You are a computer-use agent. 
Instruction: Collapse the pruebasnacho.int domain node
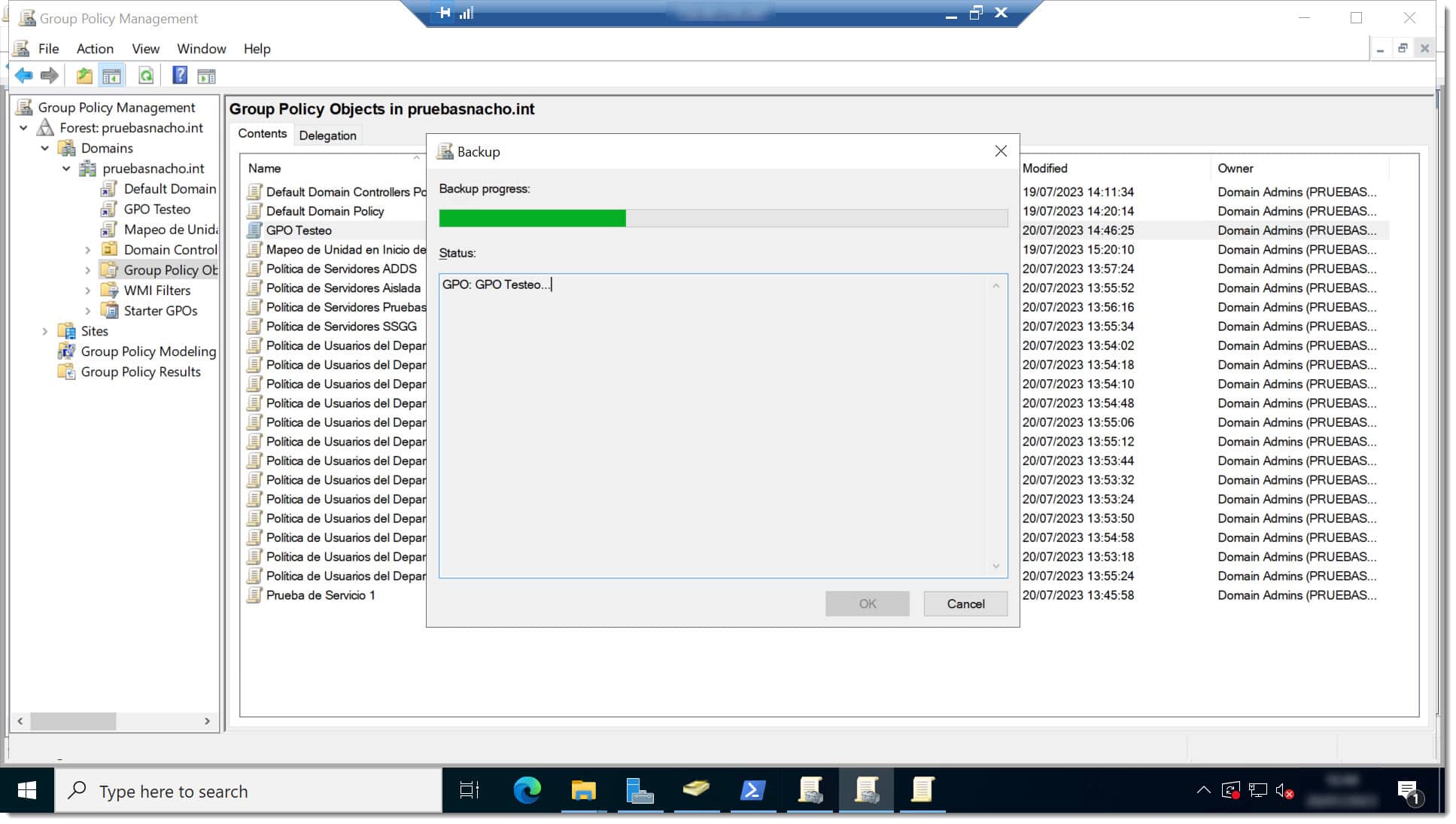(x=66, y=169)
